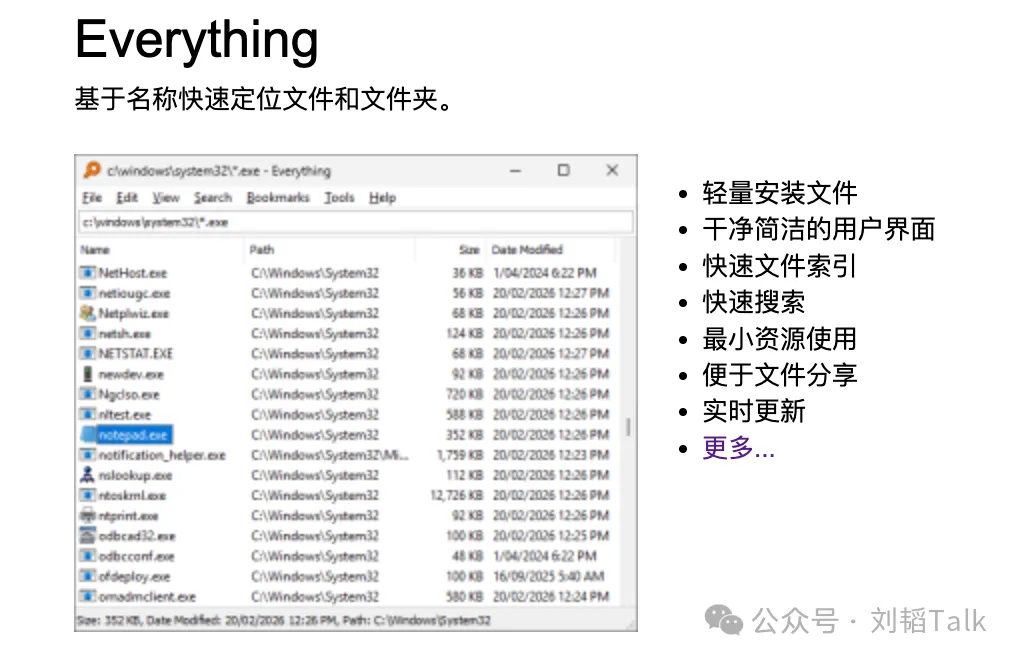Click the NetHost.exe file icon
The width and height of the screenshot is (1018, 662).
click(x=87, y=273)
